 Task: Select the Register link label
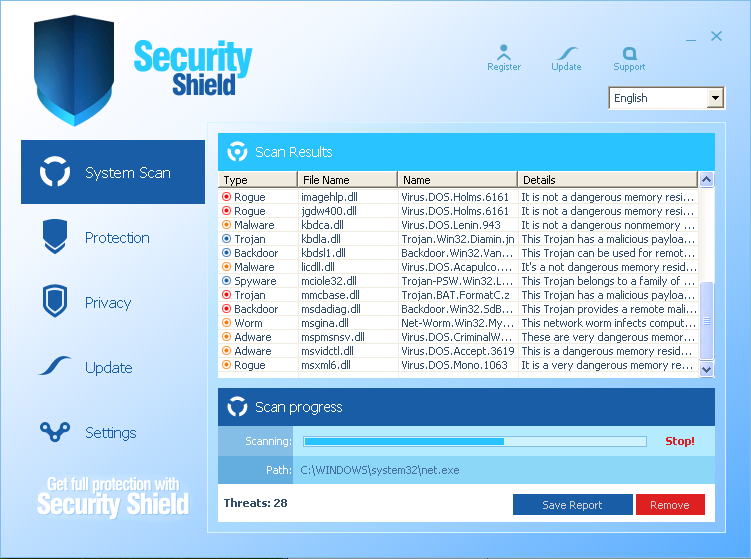click(x=504, y=67)
